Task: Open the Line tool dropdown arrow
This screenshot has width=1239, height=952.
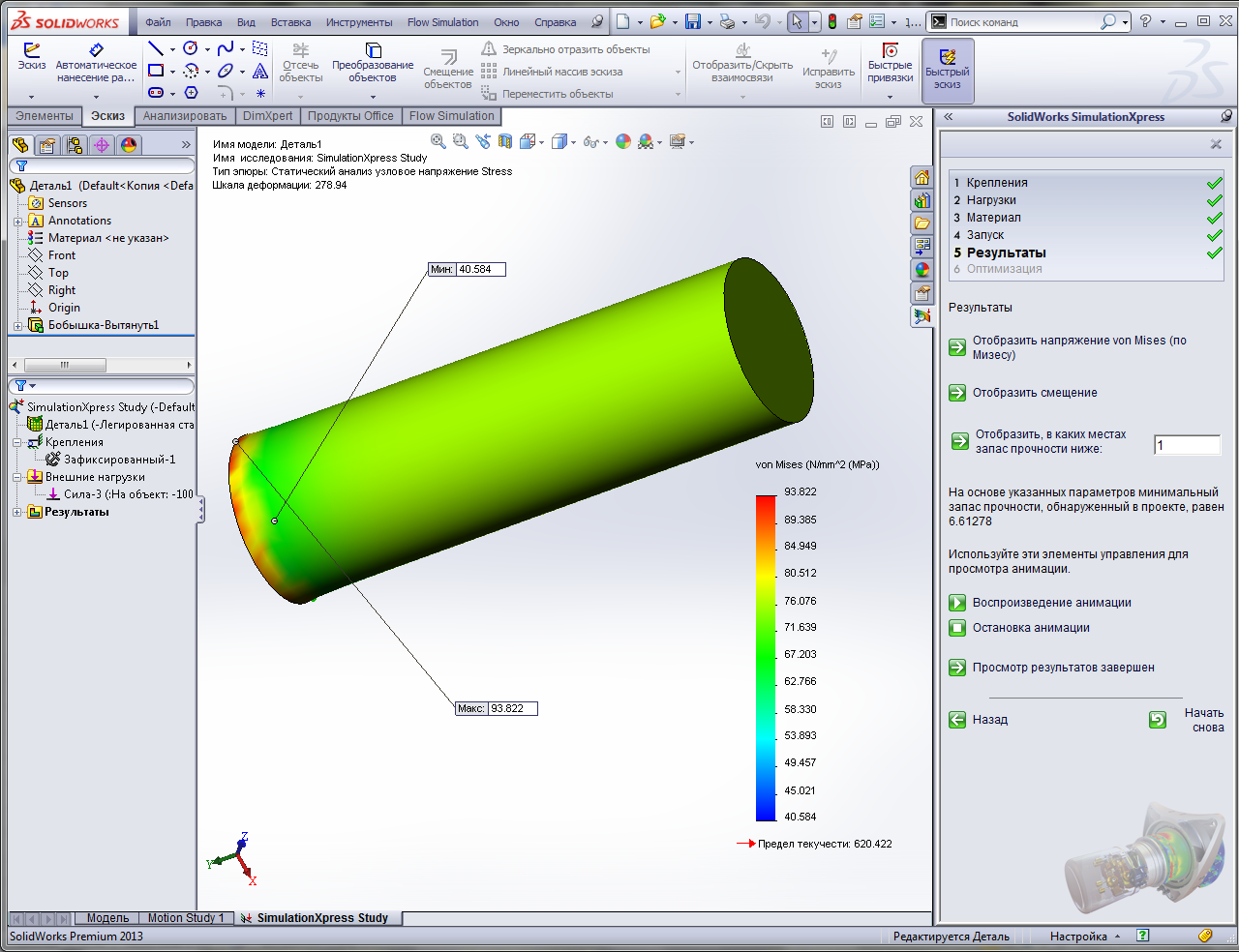Action: tap(172, 49)
